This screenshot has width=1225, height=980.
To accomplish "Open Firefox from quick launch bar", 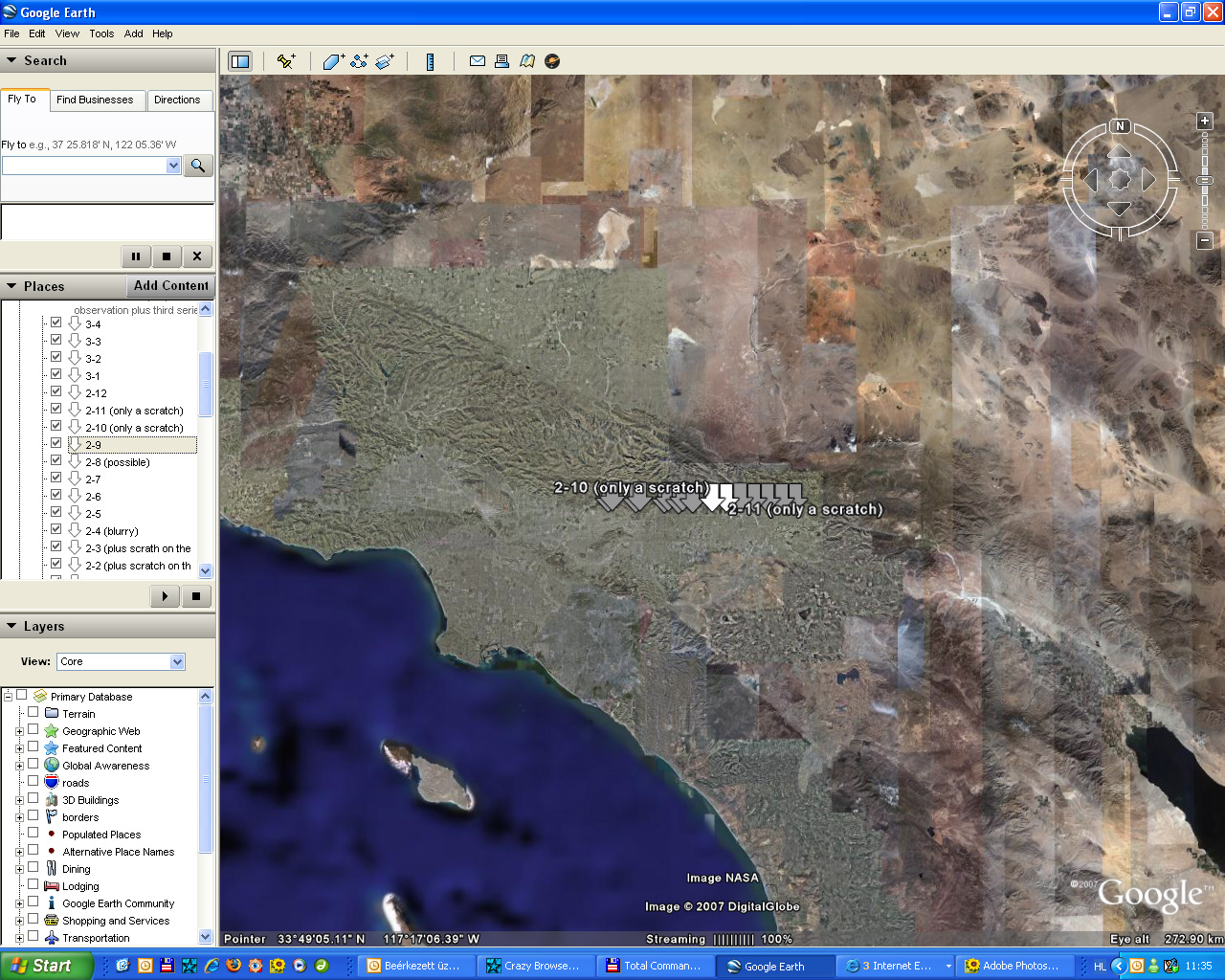I will (234, 966).
